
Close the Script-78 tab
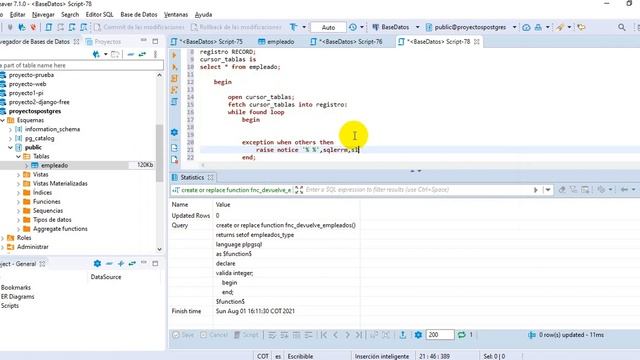tap(476, 42)
